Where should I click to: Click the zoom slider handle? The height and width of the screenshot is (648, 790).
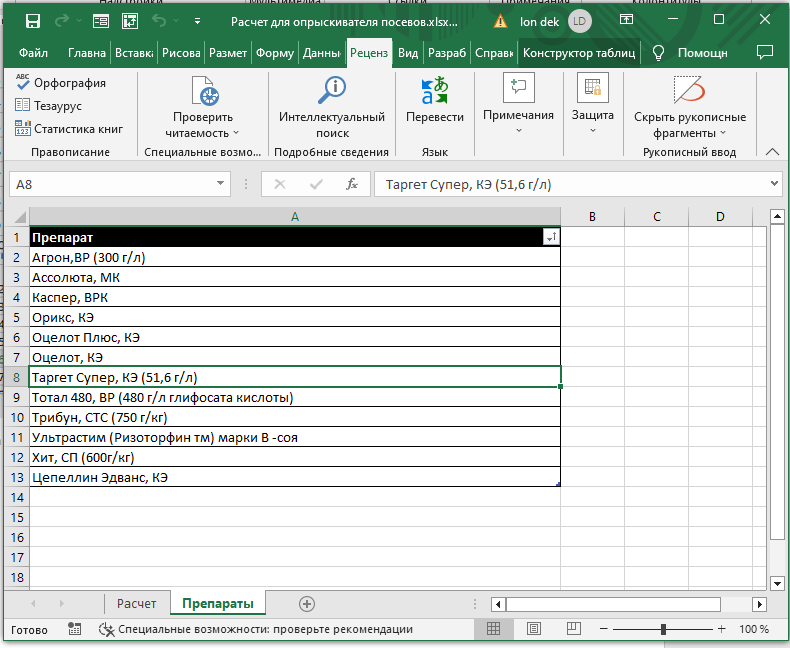point(663,629)
